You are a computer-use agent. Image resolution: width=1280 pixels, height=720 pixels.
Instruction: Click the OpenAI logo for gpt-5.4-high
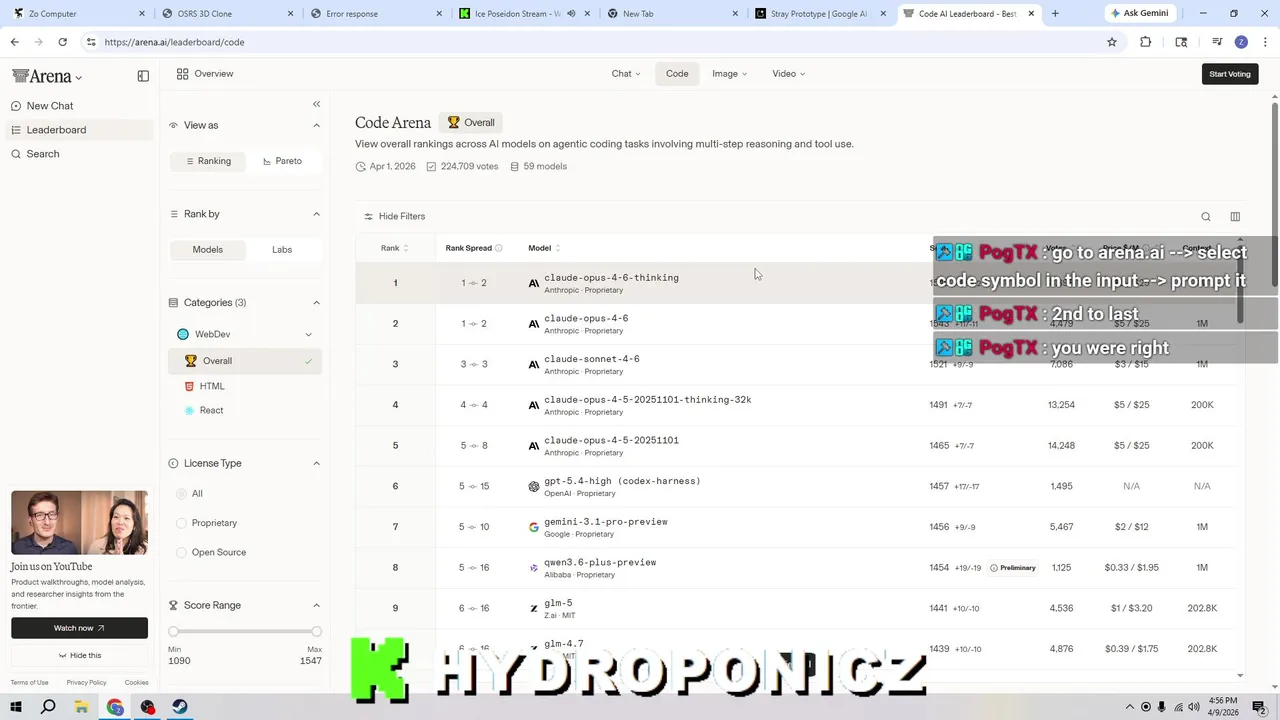click(534, 487)
